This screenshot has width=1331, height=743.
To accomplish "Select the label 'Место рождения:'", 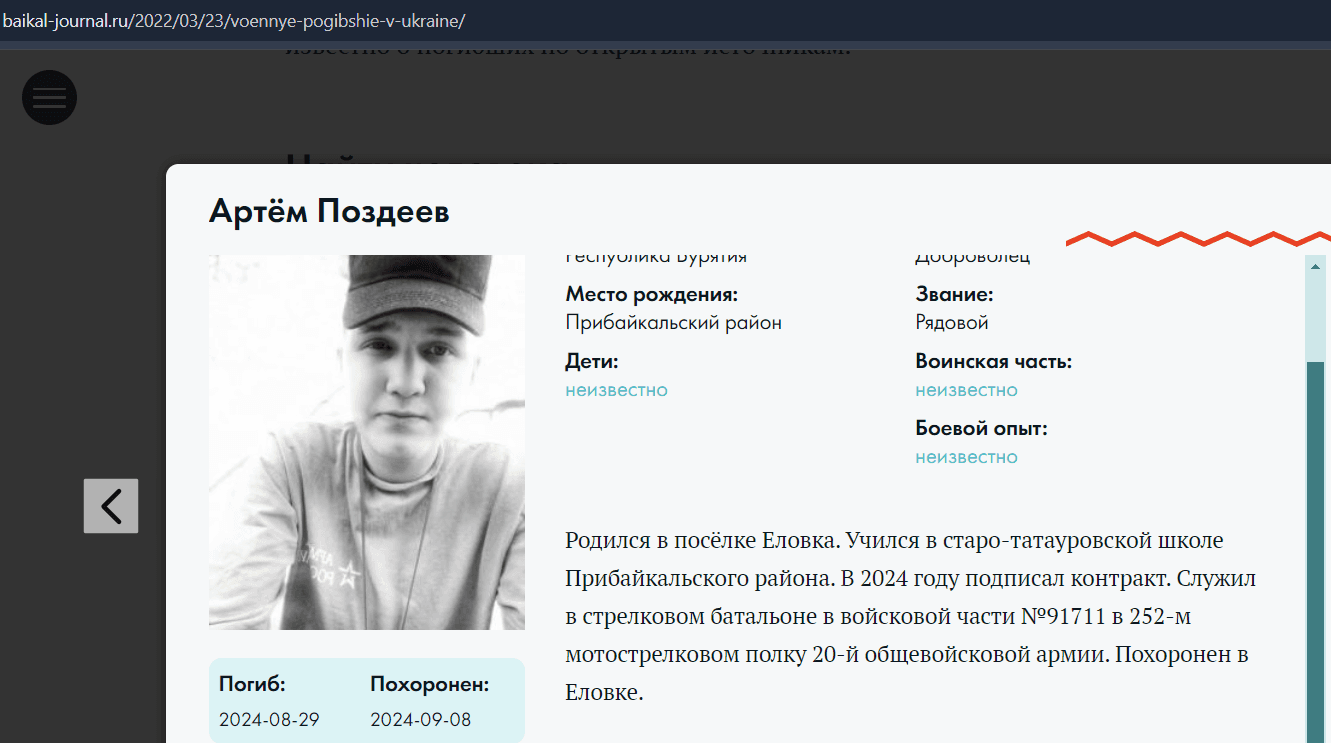I will (651, 295).
